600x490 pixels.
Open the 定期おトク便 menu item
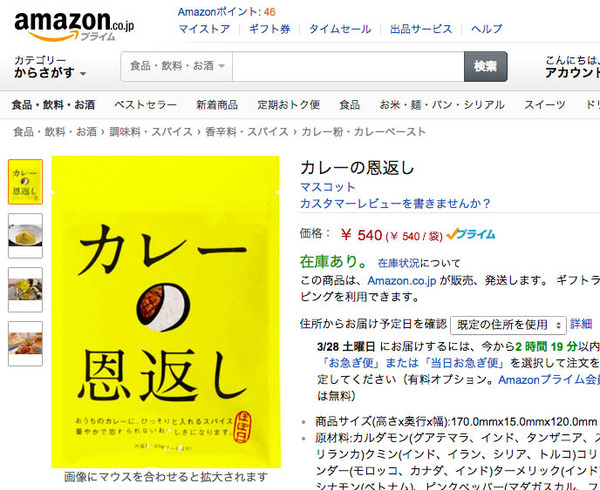[x=289, y=105]
